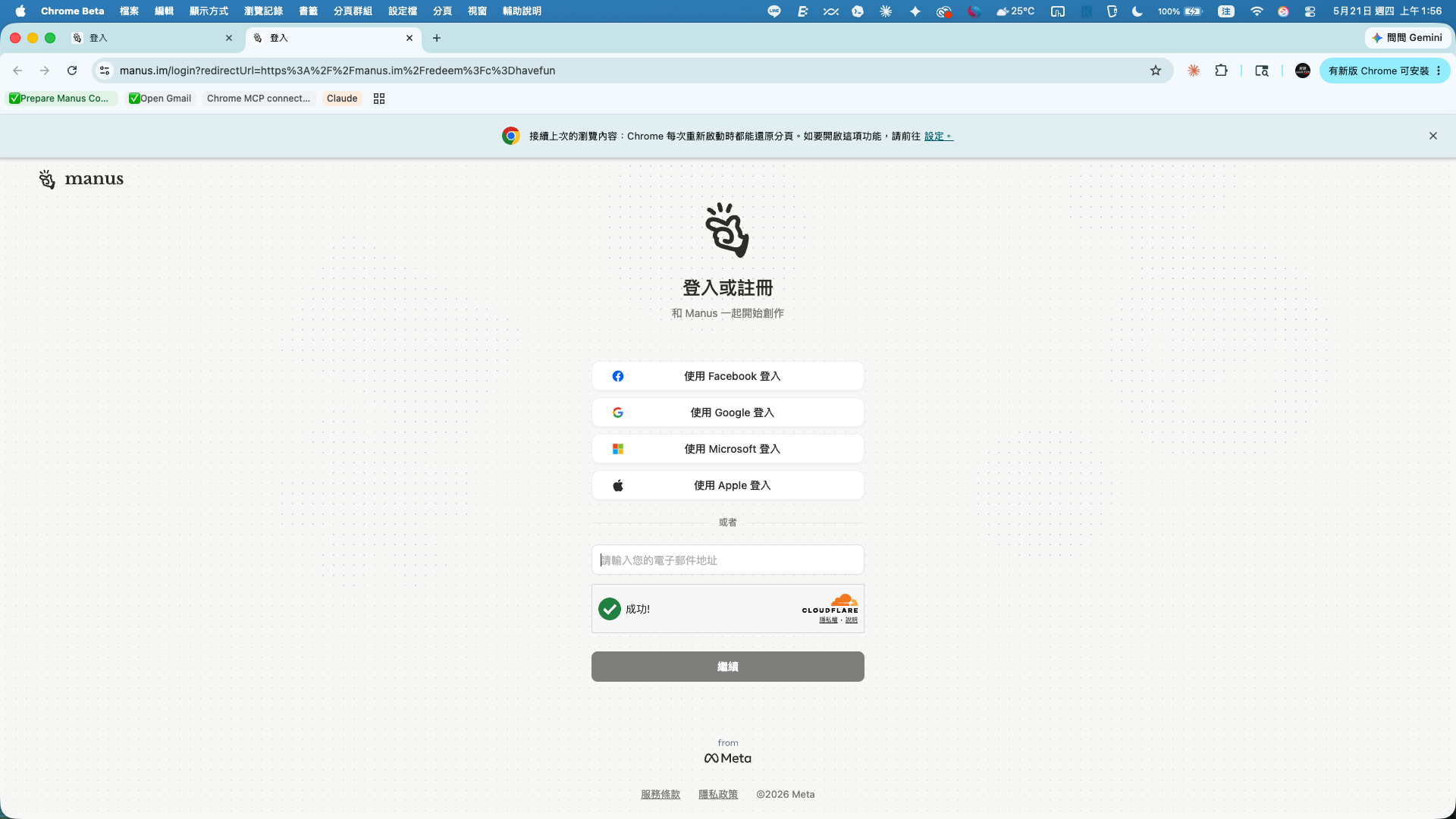Open the 視窗 window menu

click(477, 11)
